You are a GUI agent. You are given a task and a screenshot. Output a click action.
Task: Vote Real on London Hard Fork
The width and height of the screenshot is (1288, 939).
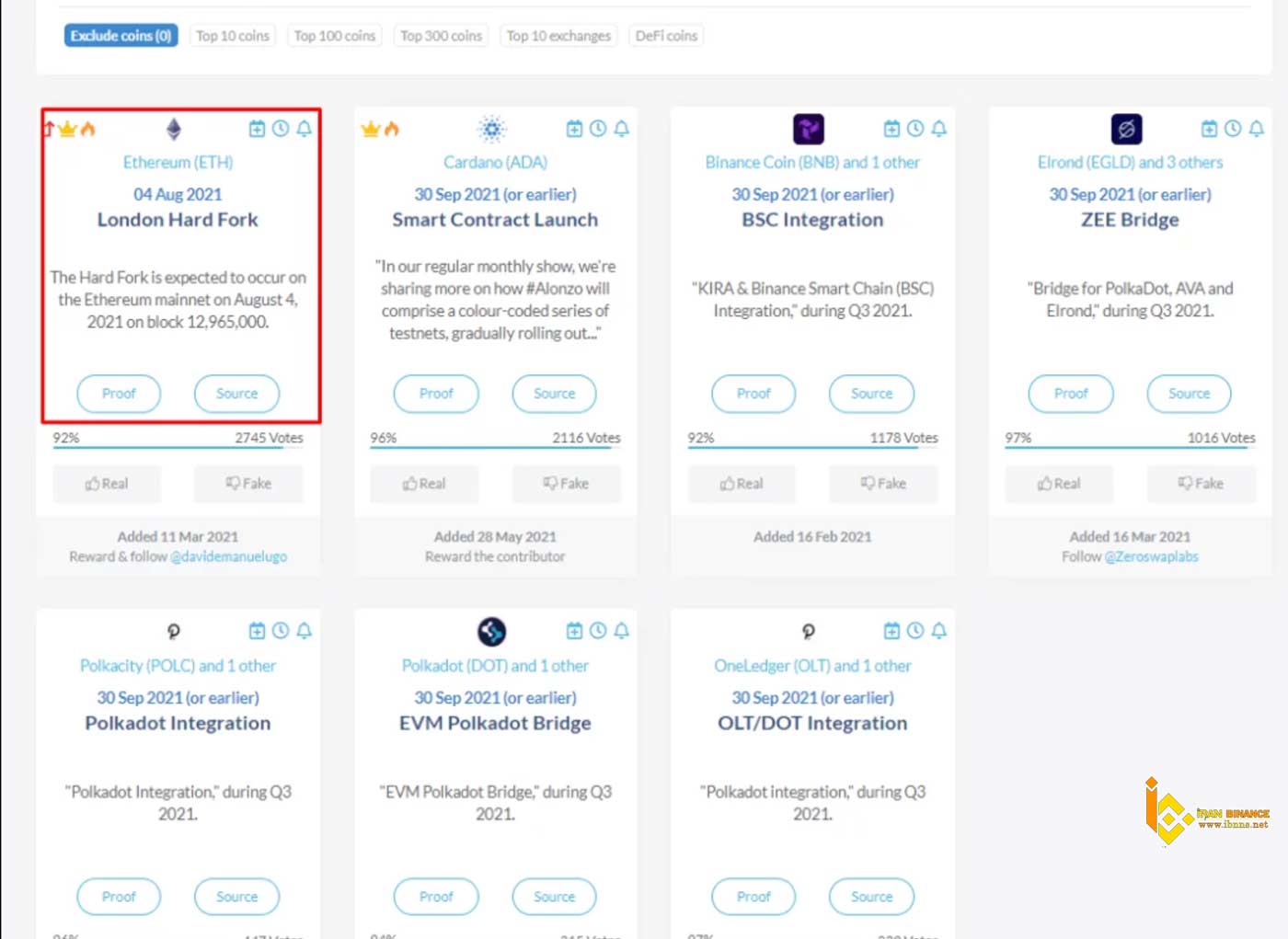[x=107, y=484]
